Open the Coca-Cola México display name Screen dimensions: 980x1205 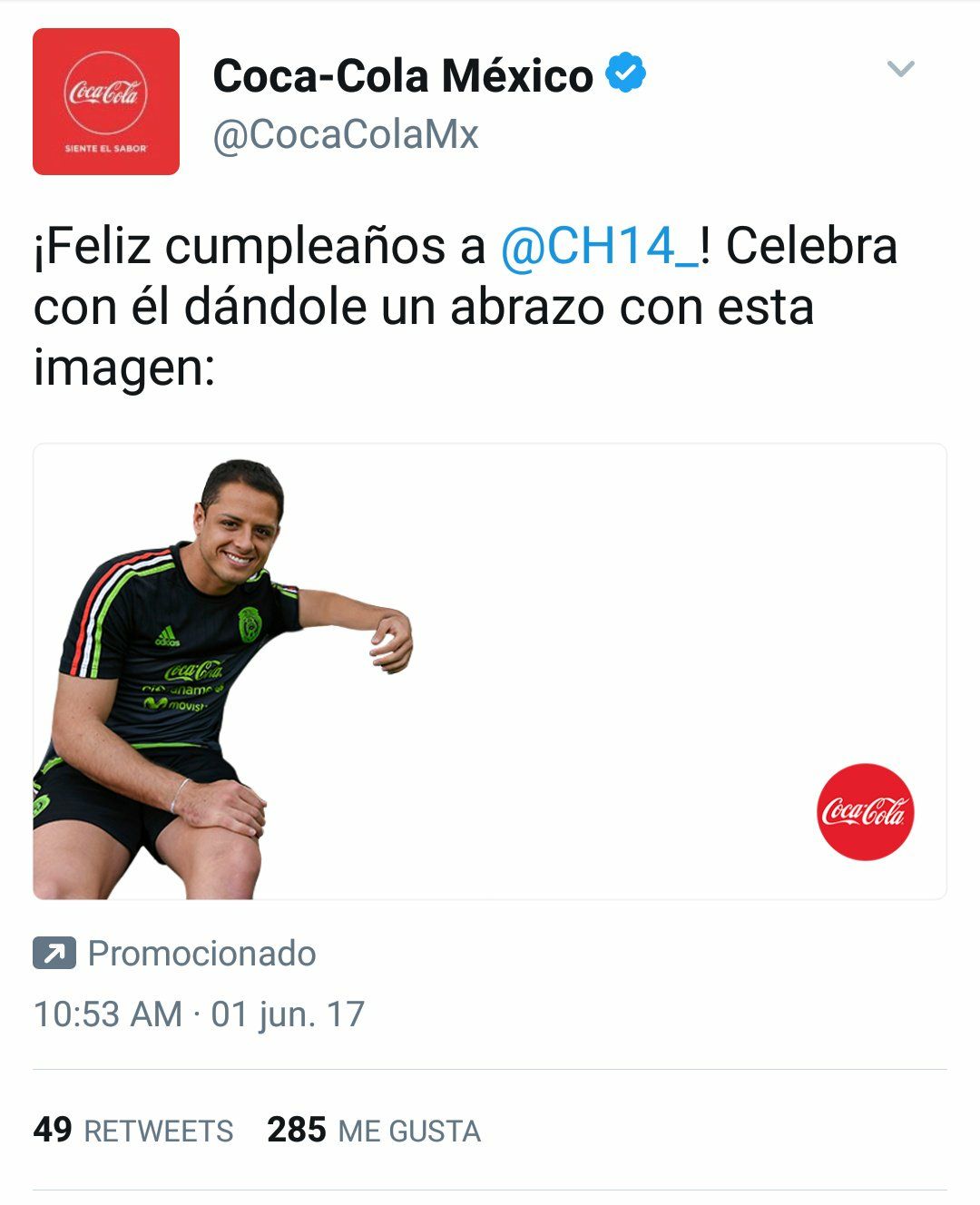click(x=403, y=75)
